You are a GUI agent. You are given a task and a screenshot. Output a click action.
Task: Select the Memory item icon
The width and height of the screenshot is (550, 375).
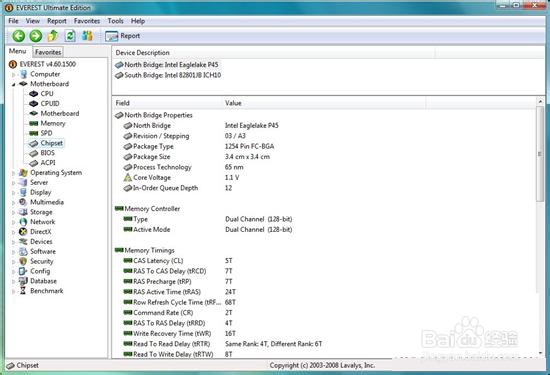tap(33, 123)
